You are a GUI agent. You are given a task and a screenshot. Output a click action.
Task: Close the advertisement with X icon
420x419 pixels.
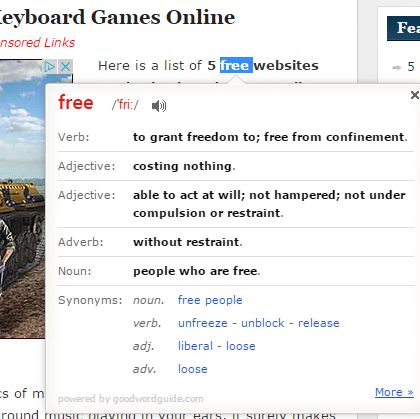pos(65,67)
